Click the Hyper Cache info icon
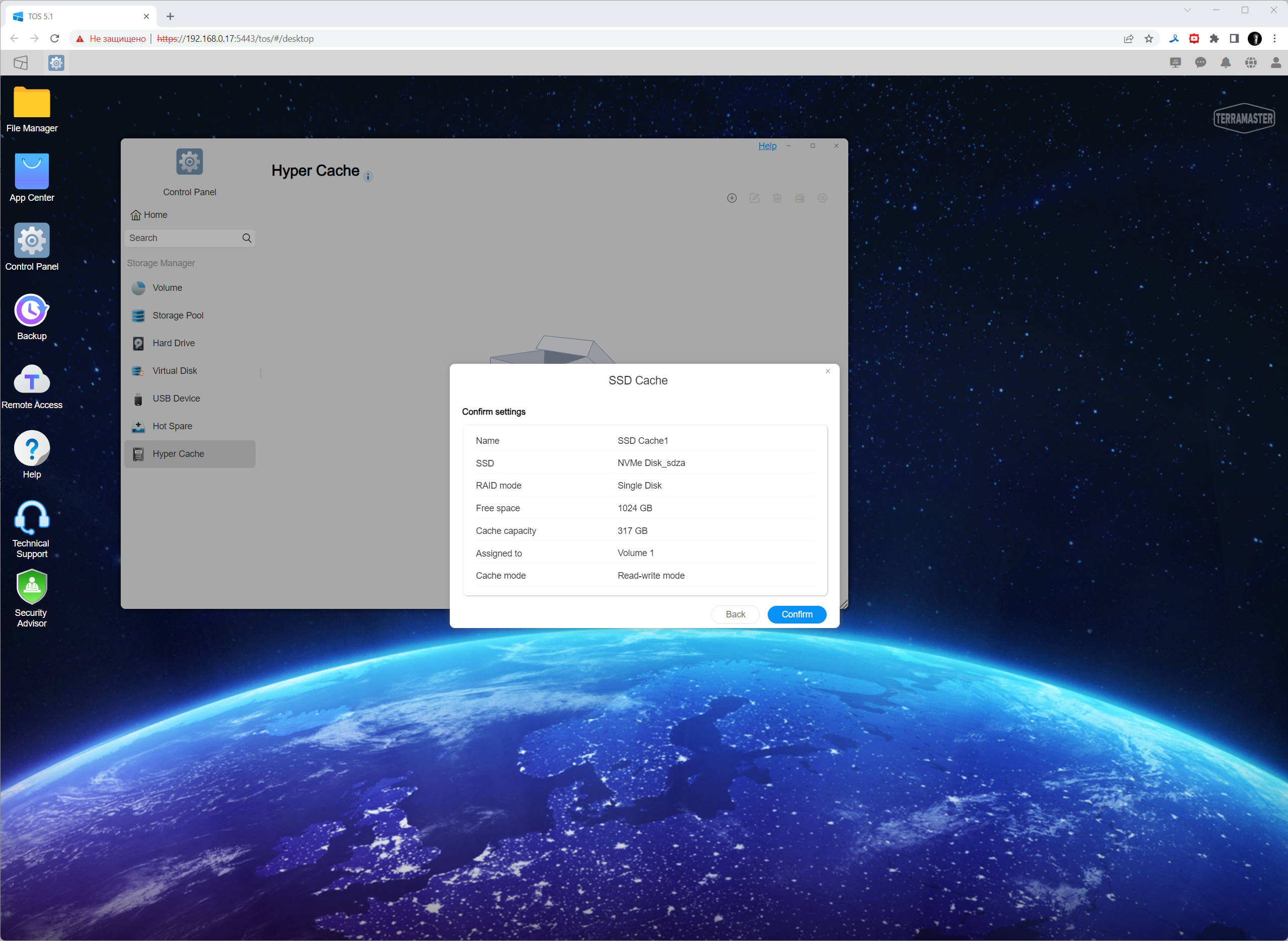 tap(368, 177)
